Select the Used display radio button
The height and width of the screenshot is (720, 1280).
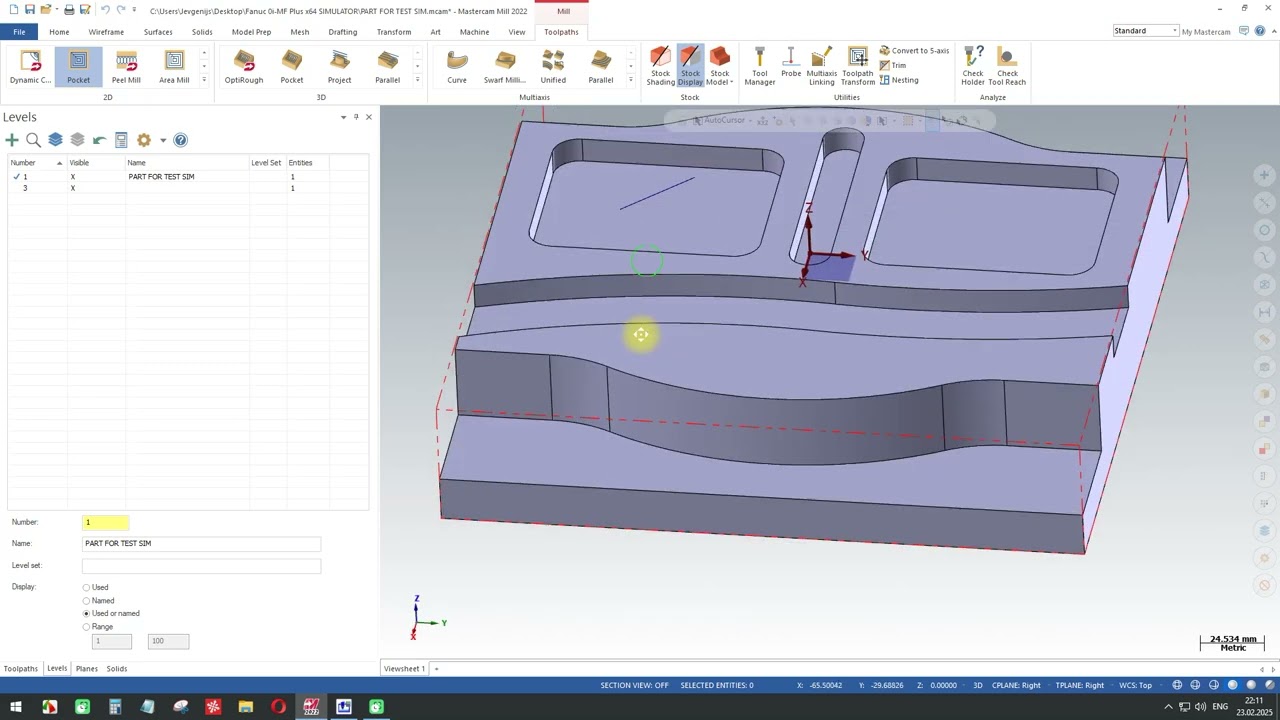86,588
